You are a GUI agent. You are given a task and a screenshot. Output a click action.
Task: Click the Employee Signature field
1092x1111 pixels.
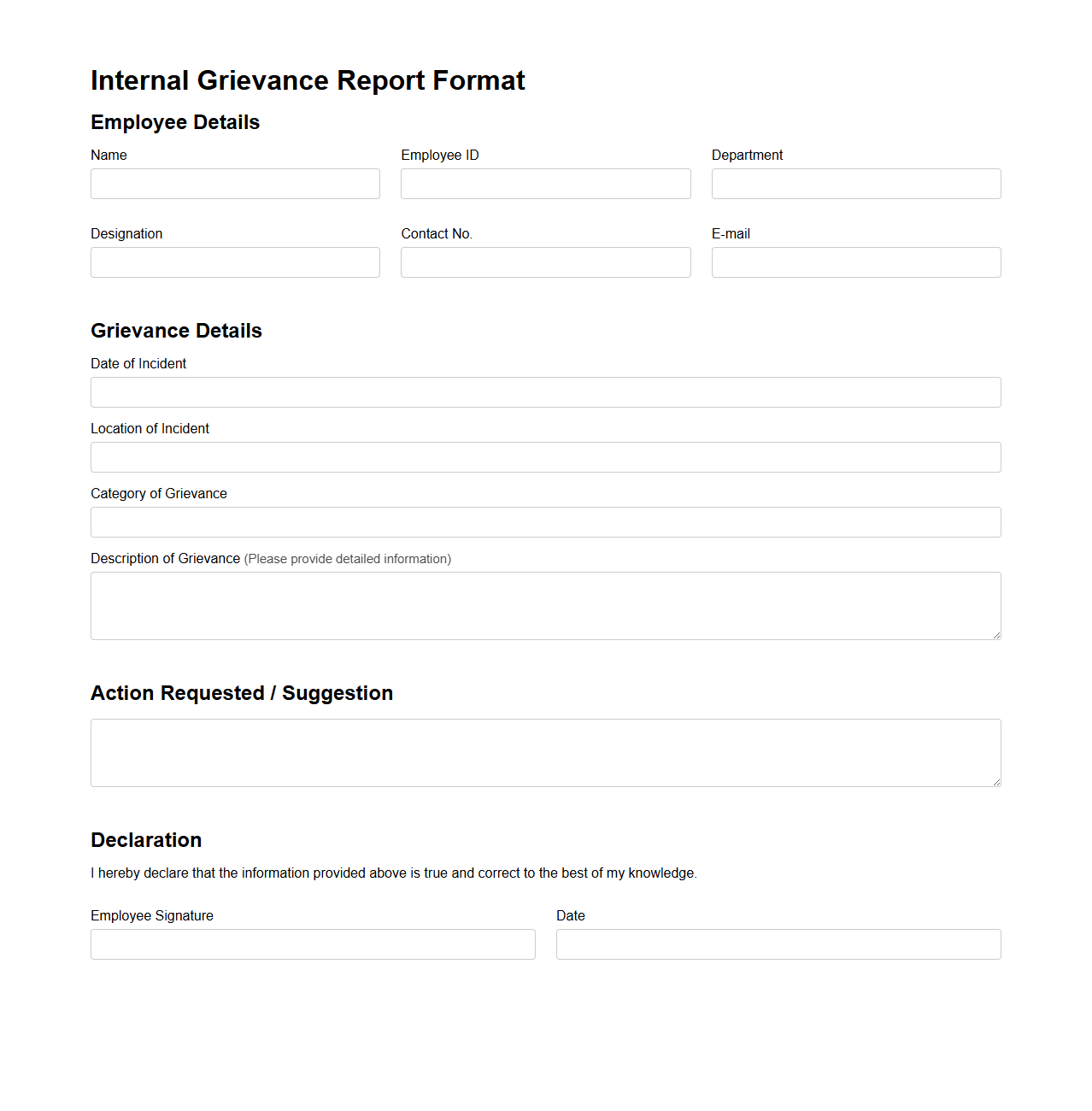(x=313, y=944)
